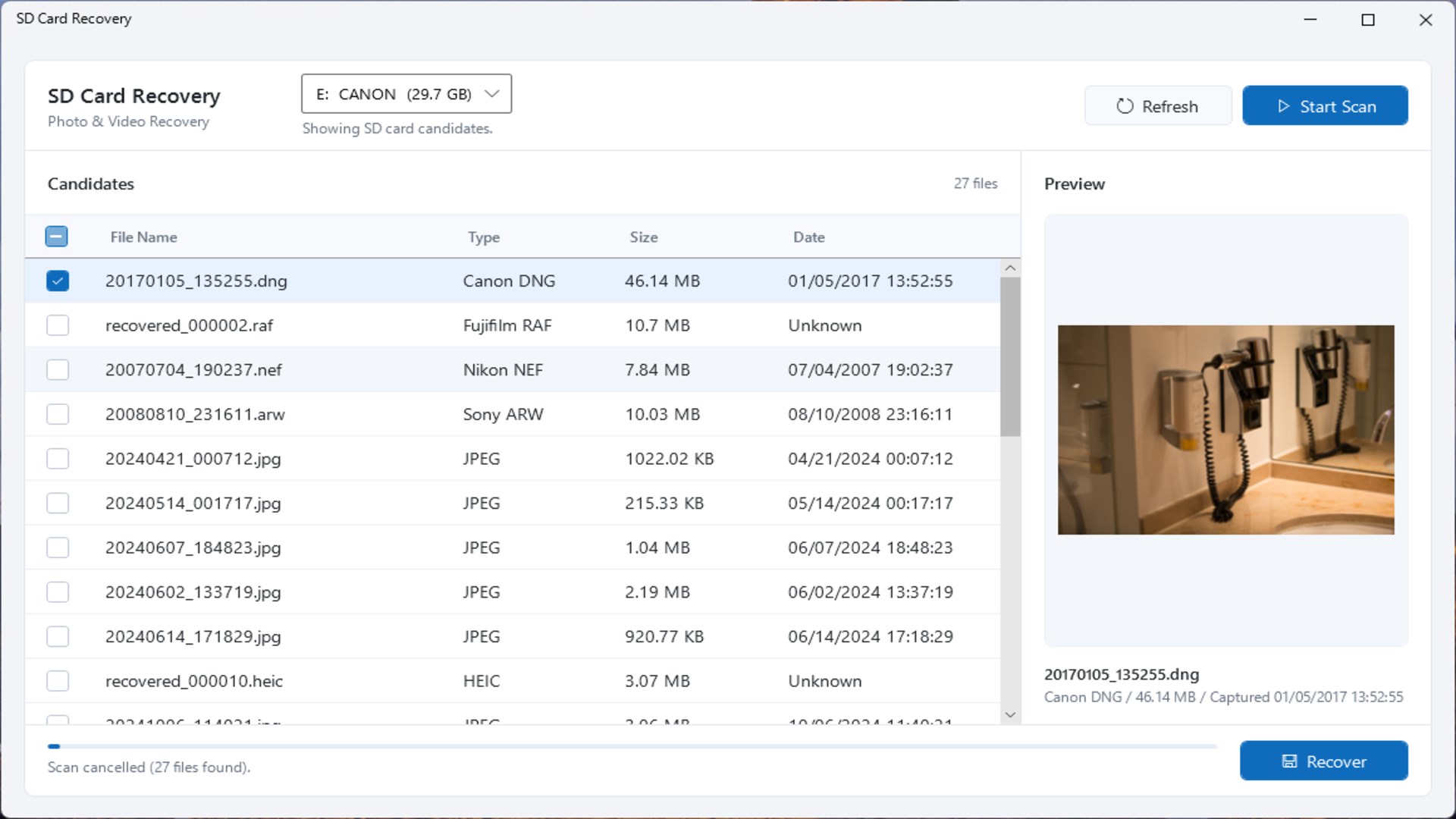Close the SD Card Recovery window
The image size is (1456, 819).
[x=1426, y=20]
